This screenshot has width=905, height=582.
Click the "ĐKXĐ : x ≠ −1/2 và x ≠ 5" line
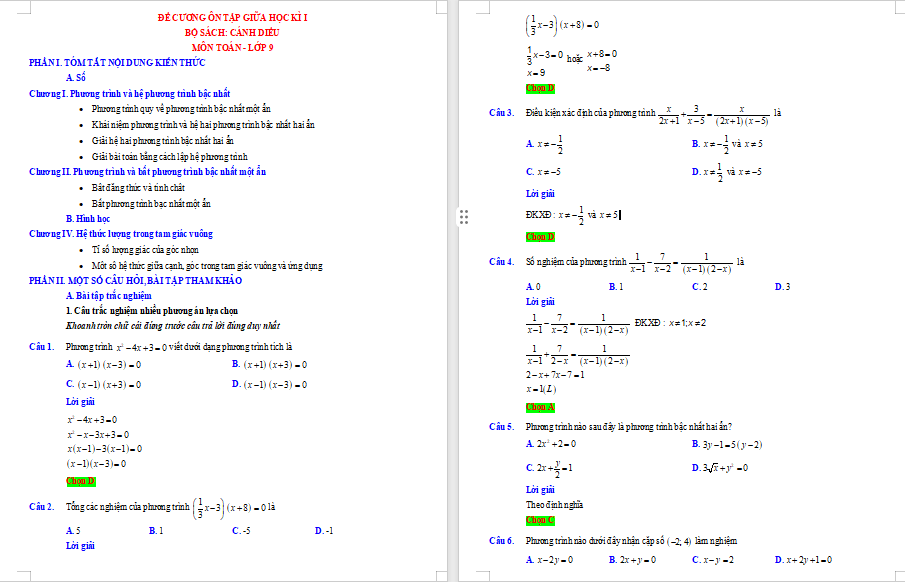point(572,215)
